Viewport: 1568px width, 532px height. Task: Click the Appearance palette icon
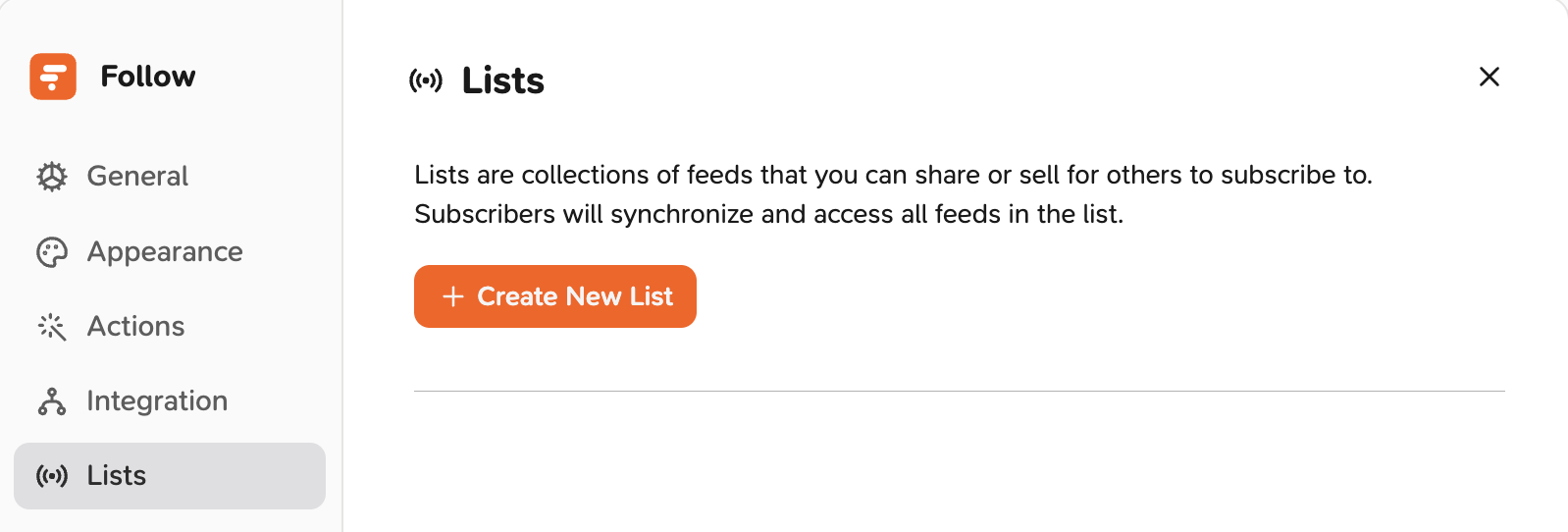click(x=52, y=252)
